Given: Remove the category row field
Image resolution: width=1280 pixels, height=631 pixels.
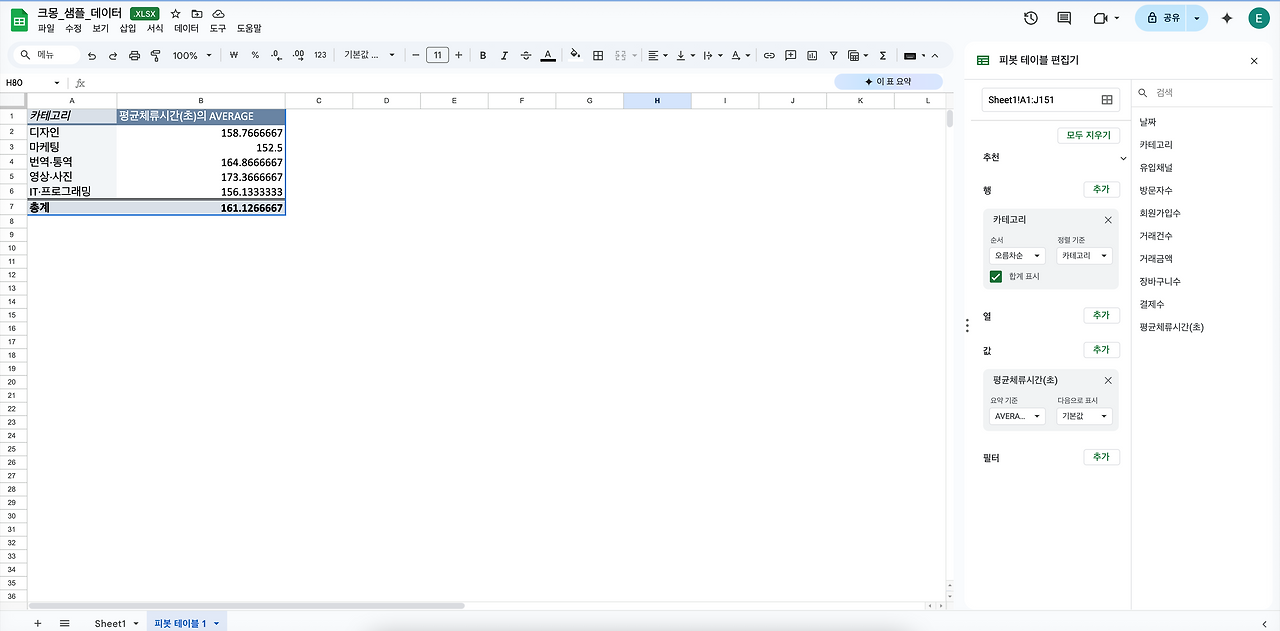Looking at the screenshot, I should click(x=1108, y=220).
